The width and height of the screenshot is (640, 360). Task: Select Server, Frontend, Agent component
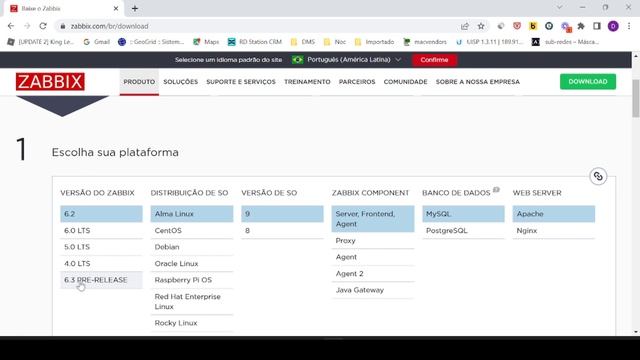point(373,219)
